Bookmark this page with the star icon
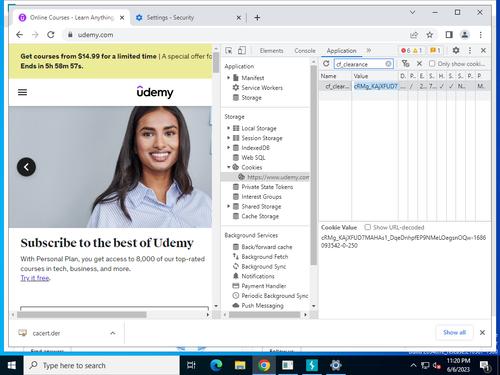 point(430,35)
